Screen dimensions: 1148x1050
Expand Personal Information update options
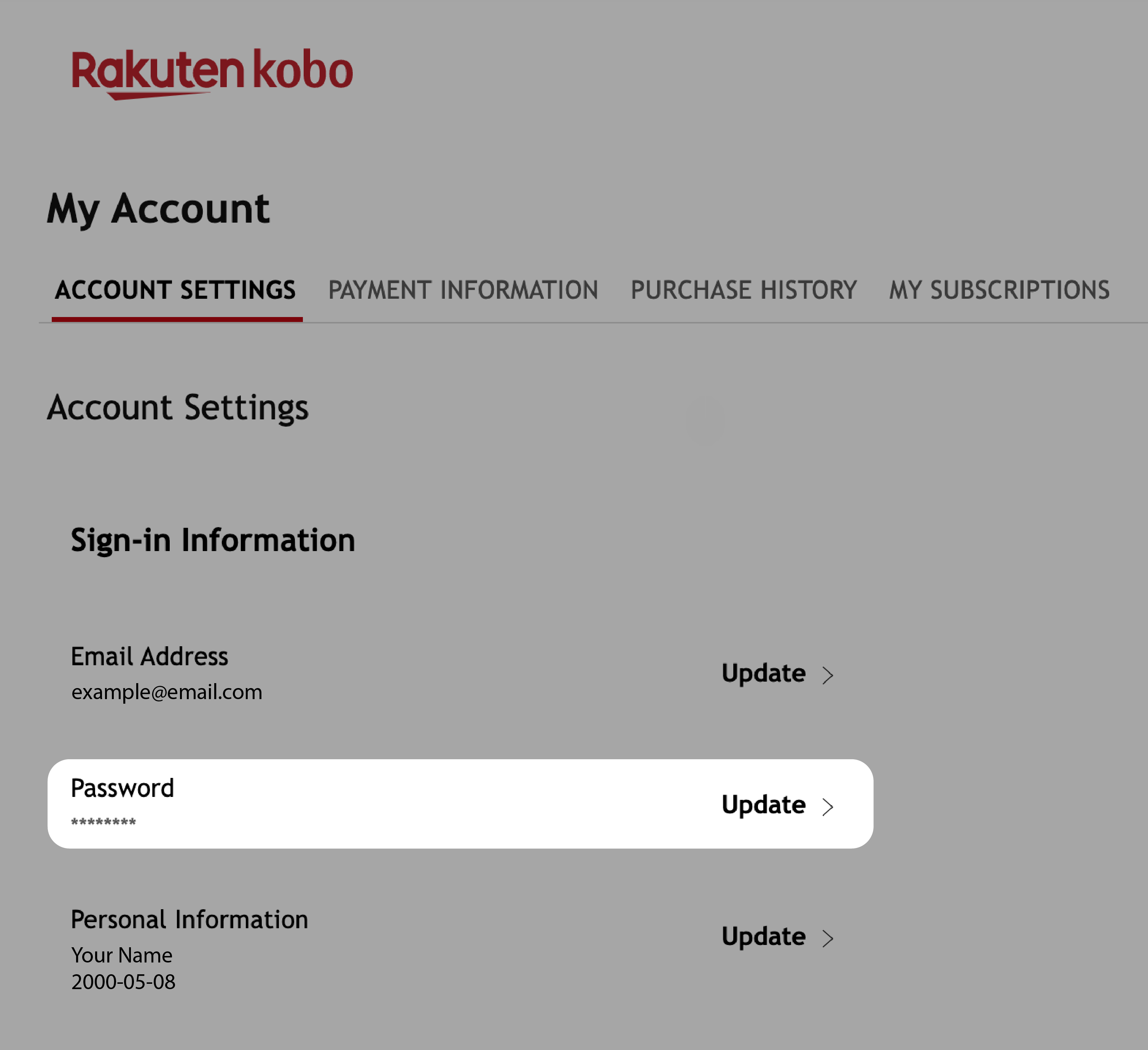click(x=779, y=936)
